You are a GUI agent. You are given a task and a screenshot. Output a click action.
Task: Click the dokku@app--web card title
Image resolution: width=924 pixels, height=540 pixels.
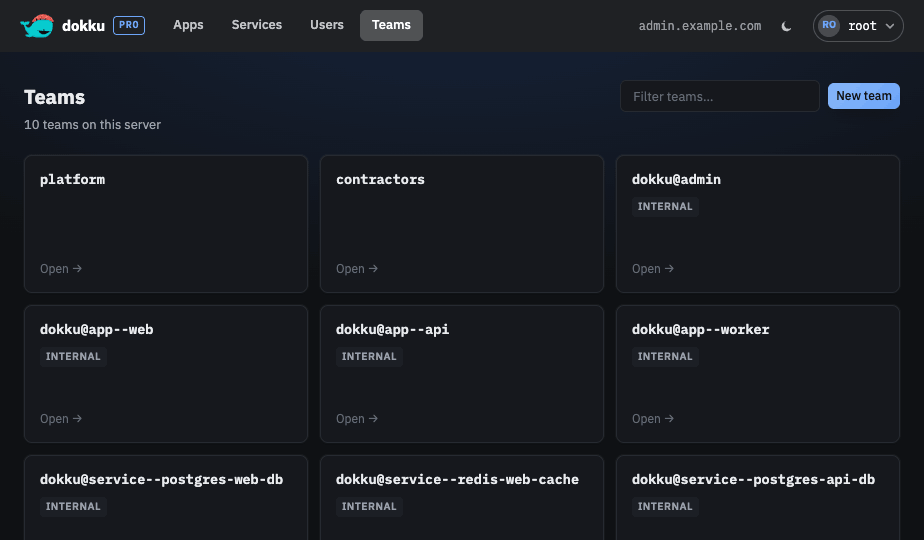click(x=97, y=330)
